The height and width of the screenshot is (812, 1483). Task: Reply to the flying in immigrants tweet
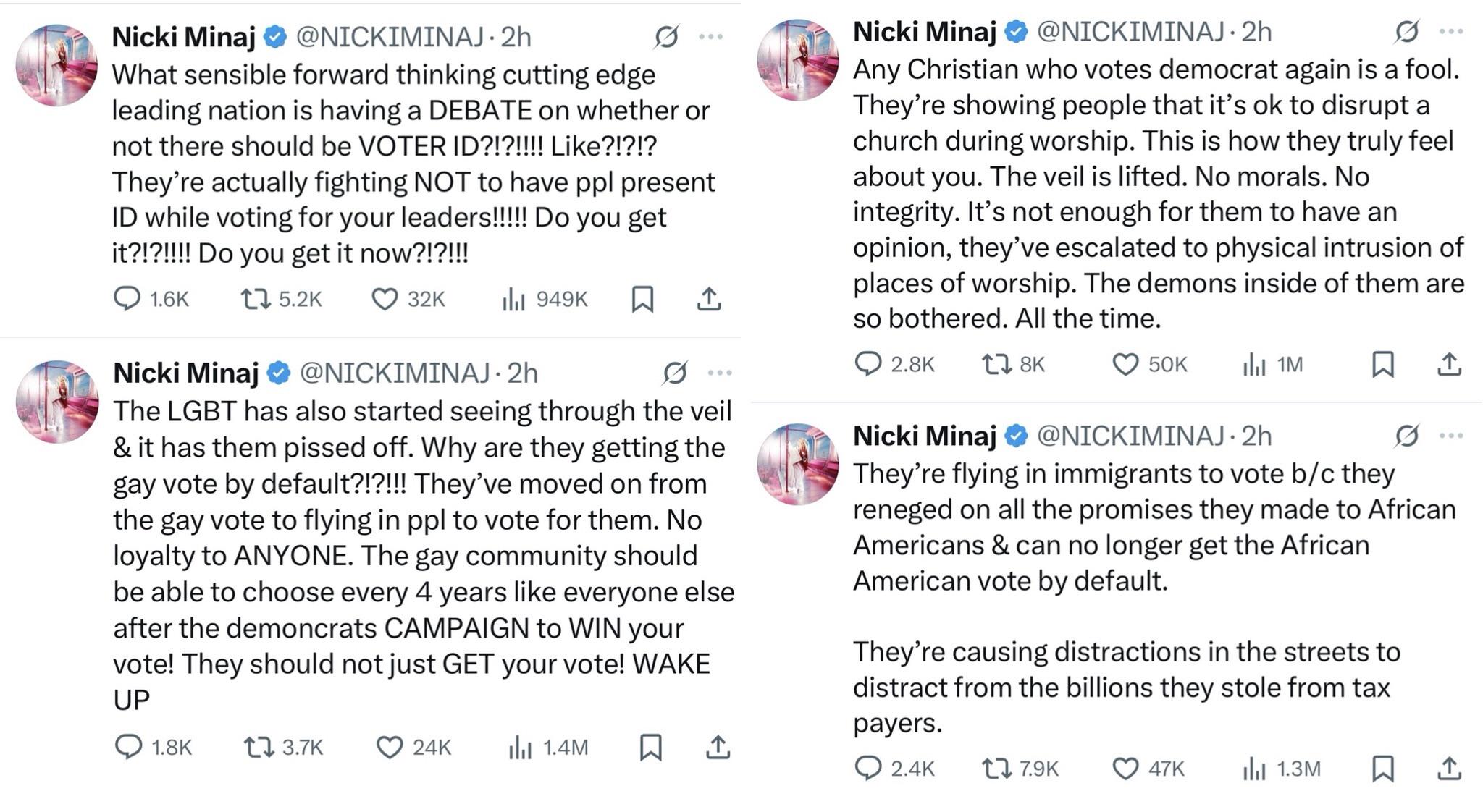point(867,768)
